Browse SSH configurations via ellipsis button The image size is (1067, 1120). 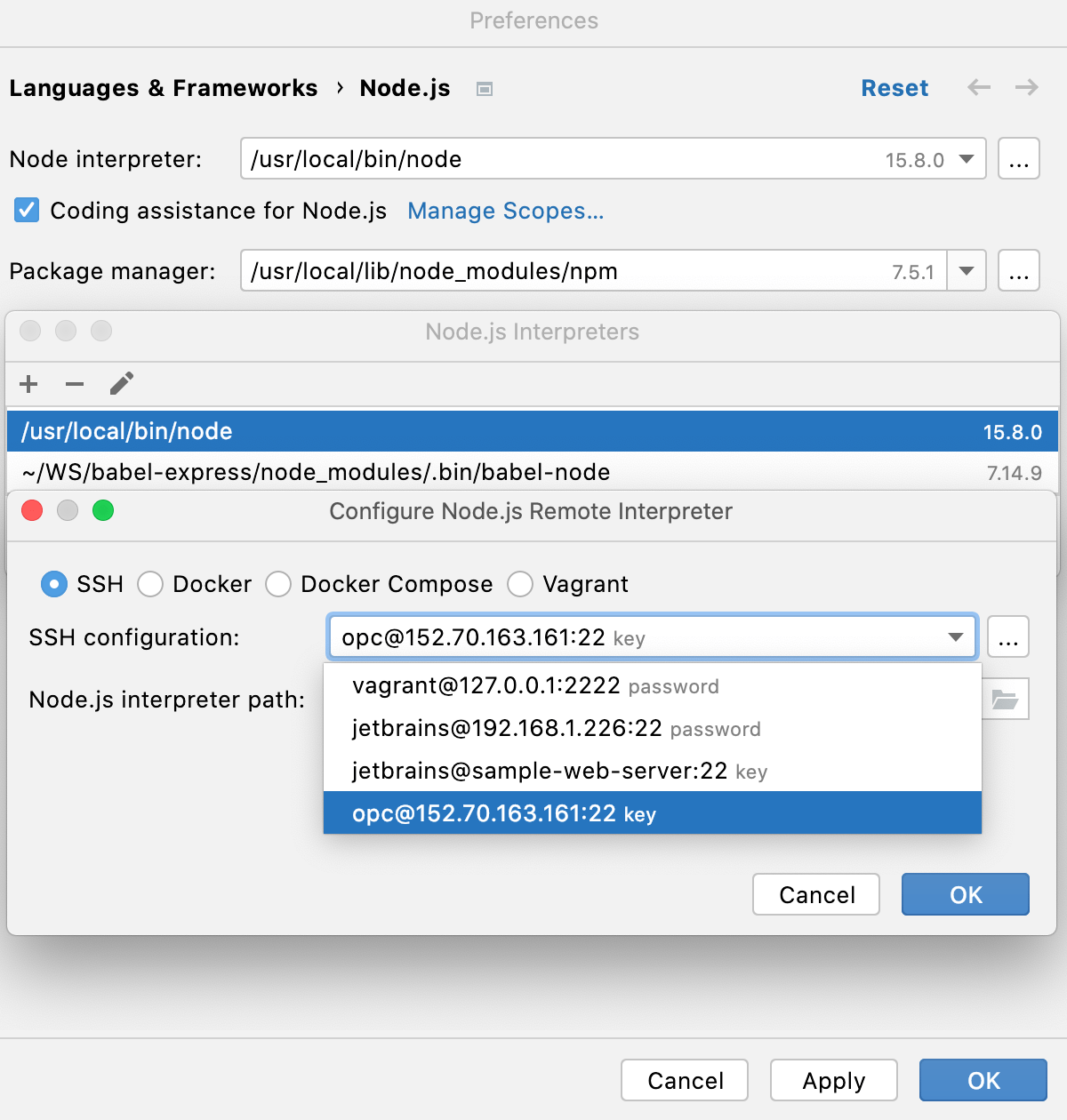click(x=1008, y=636)
